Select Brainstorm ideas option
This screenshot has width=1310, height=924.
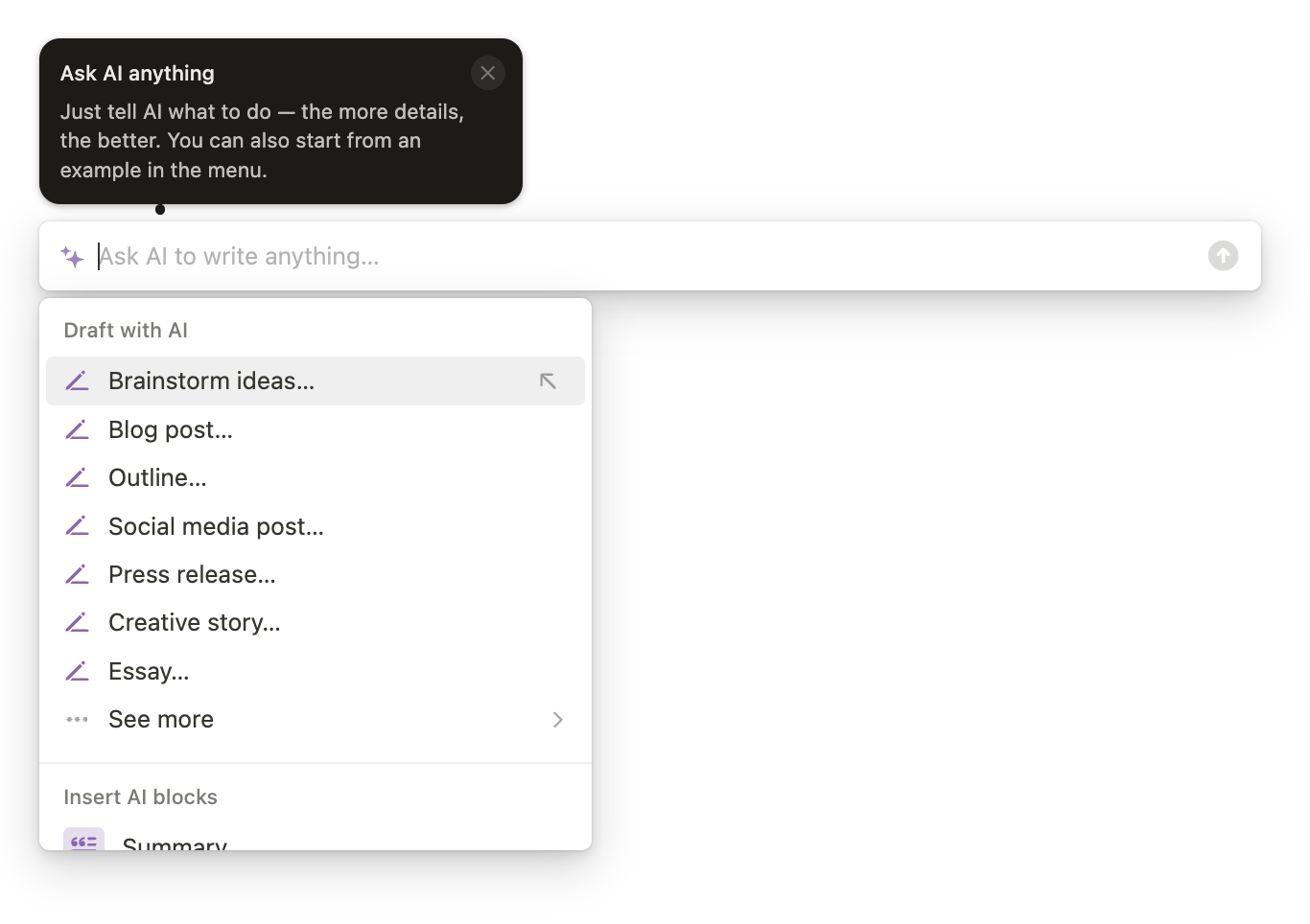[316, 381]
